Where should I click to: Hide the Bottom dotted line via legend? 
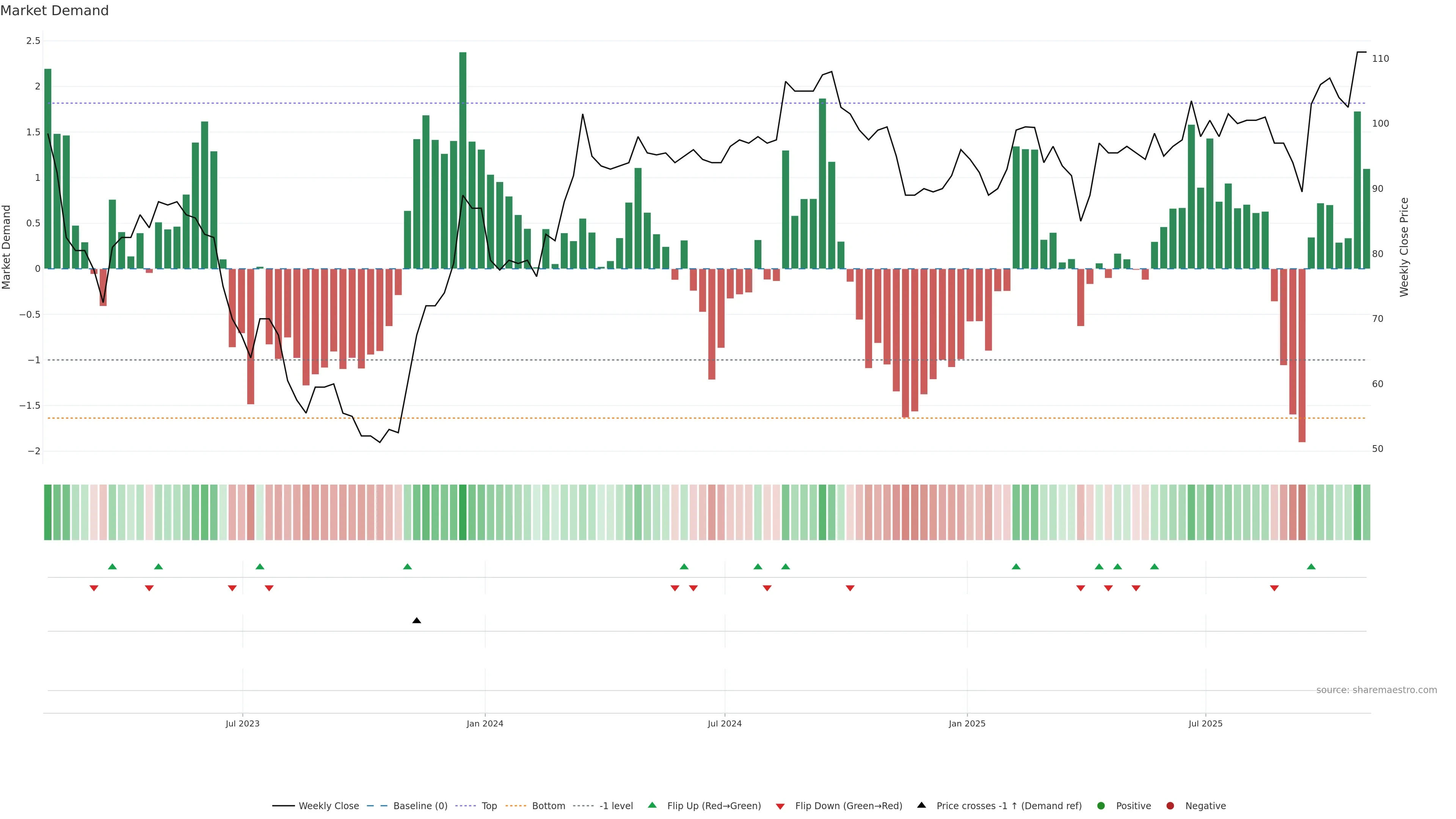tap(548, 806)
